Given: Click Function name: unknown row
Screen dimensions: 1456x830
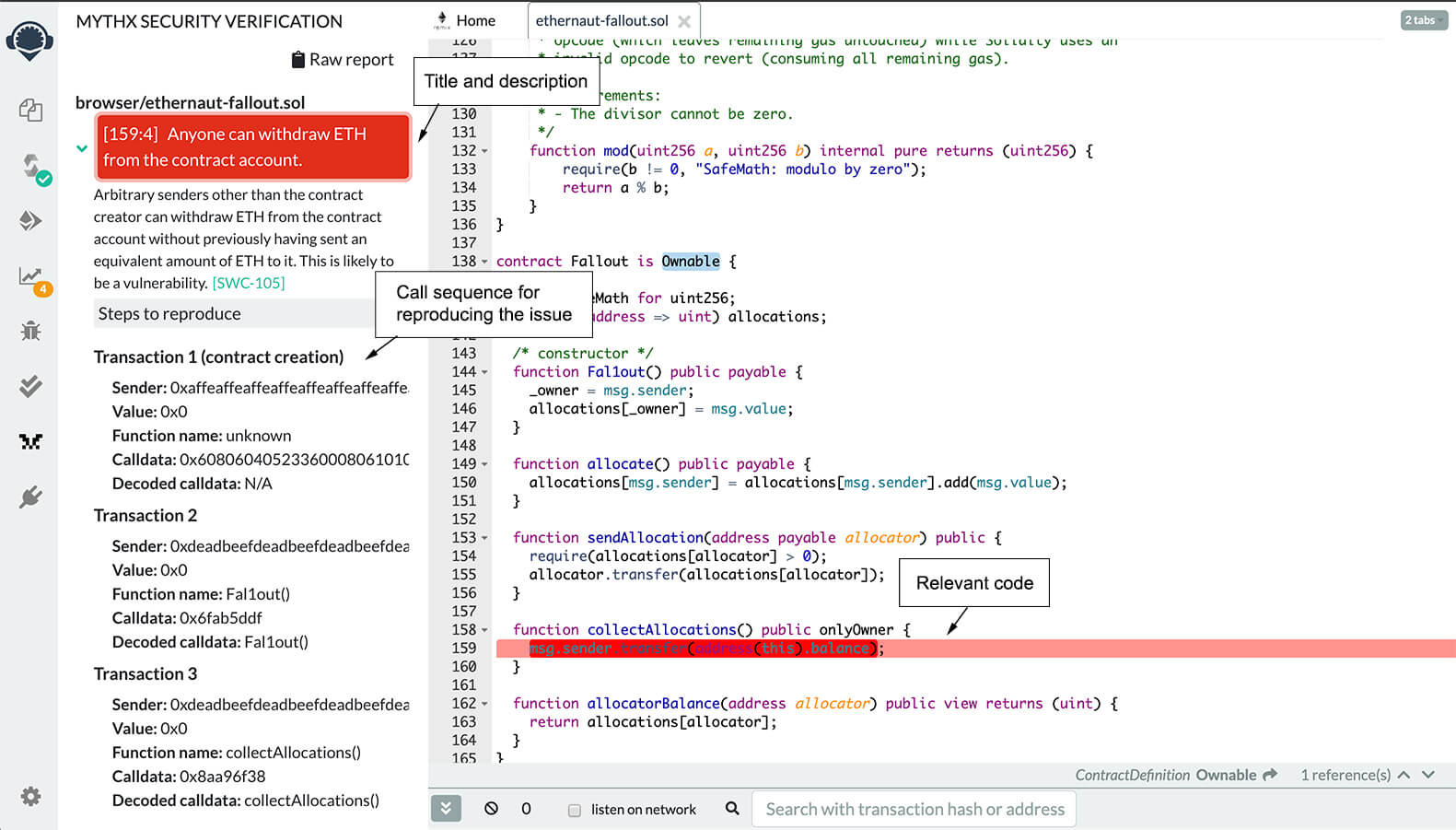Looking at the screenshot, I should click(x=202, y=436).
